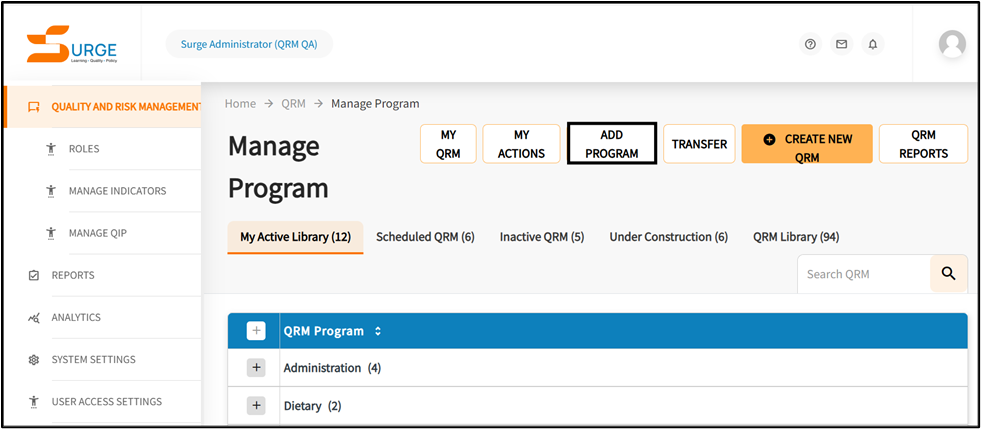Expand the Administration program row

tap(256, 368)
